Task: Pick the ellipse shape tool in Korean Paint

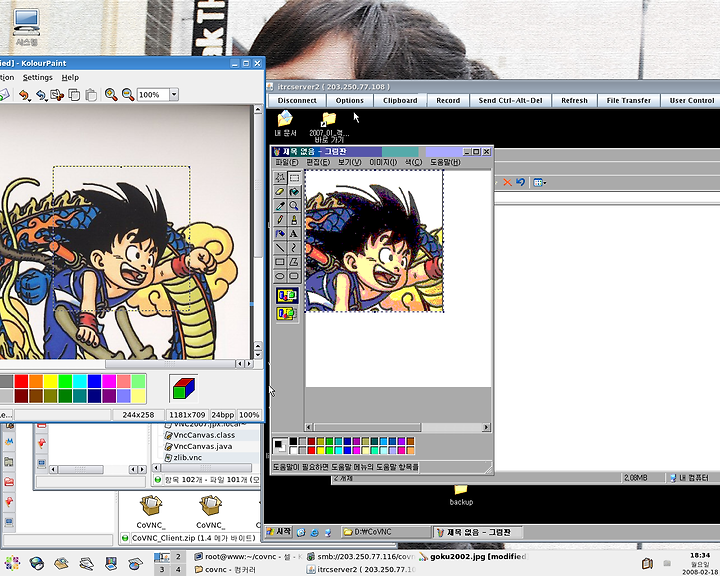Action: coord(280,276)
